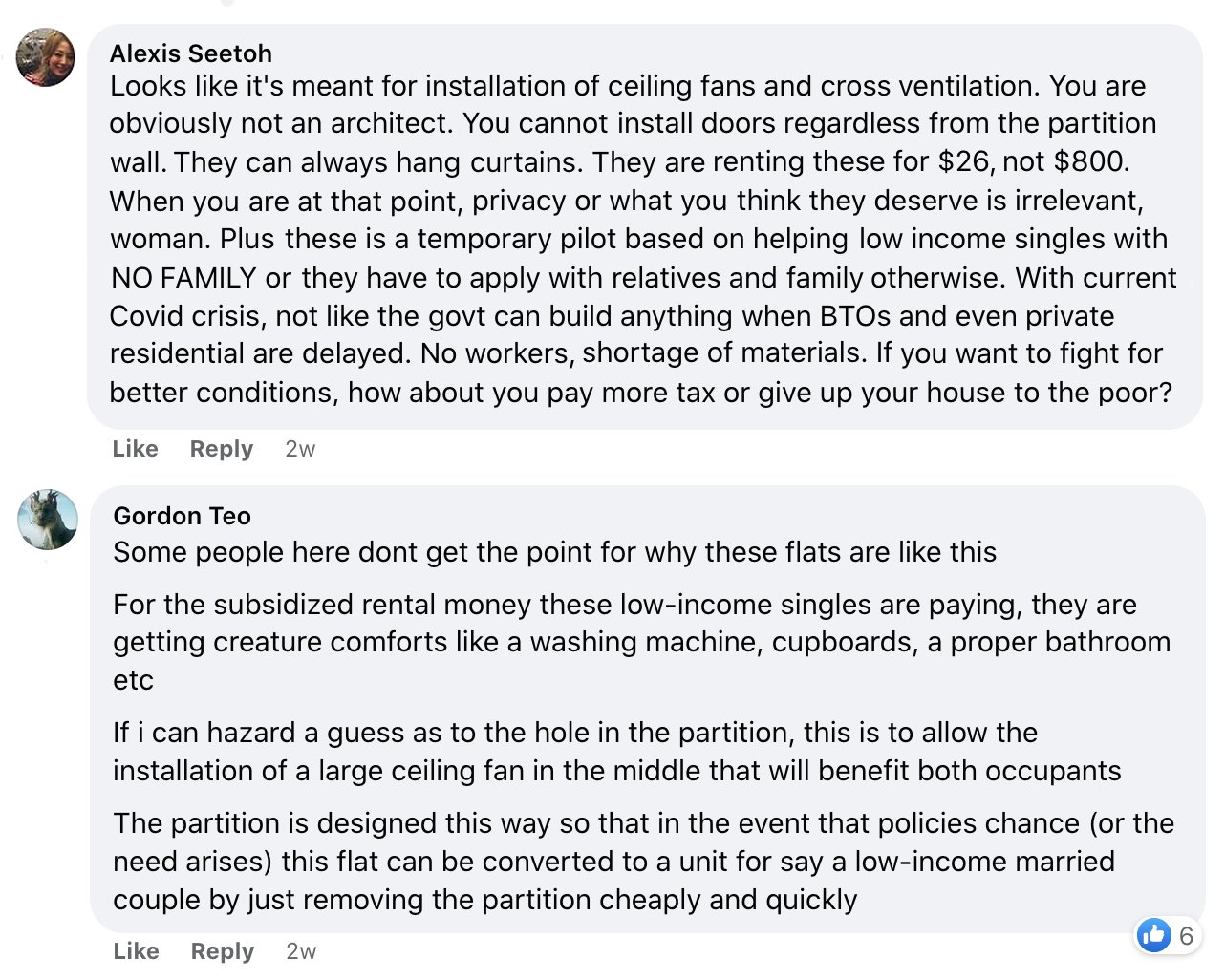
Task: Click the line 'better conditions, how about you pay'
Action: click(x=640, y=393)
